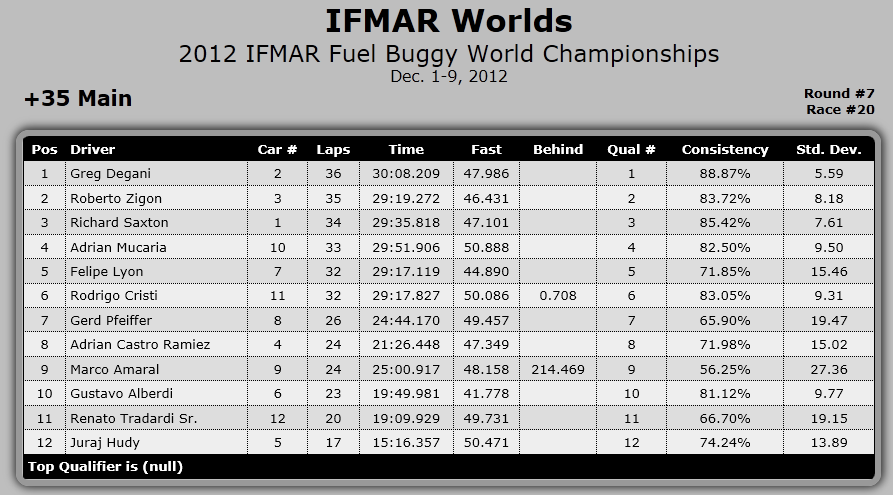
Task: Click Gustavo Alberdi's fast lap 41.778
Action: [x=486, y=394]
